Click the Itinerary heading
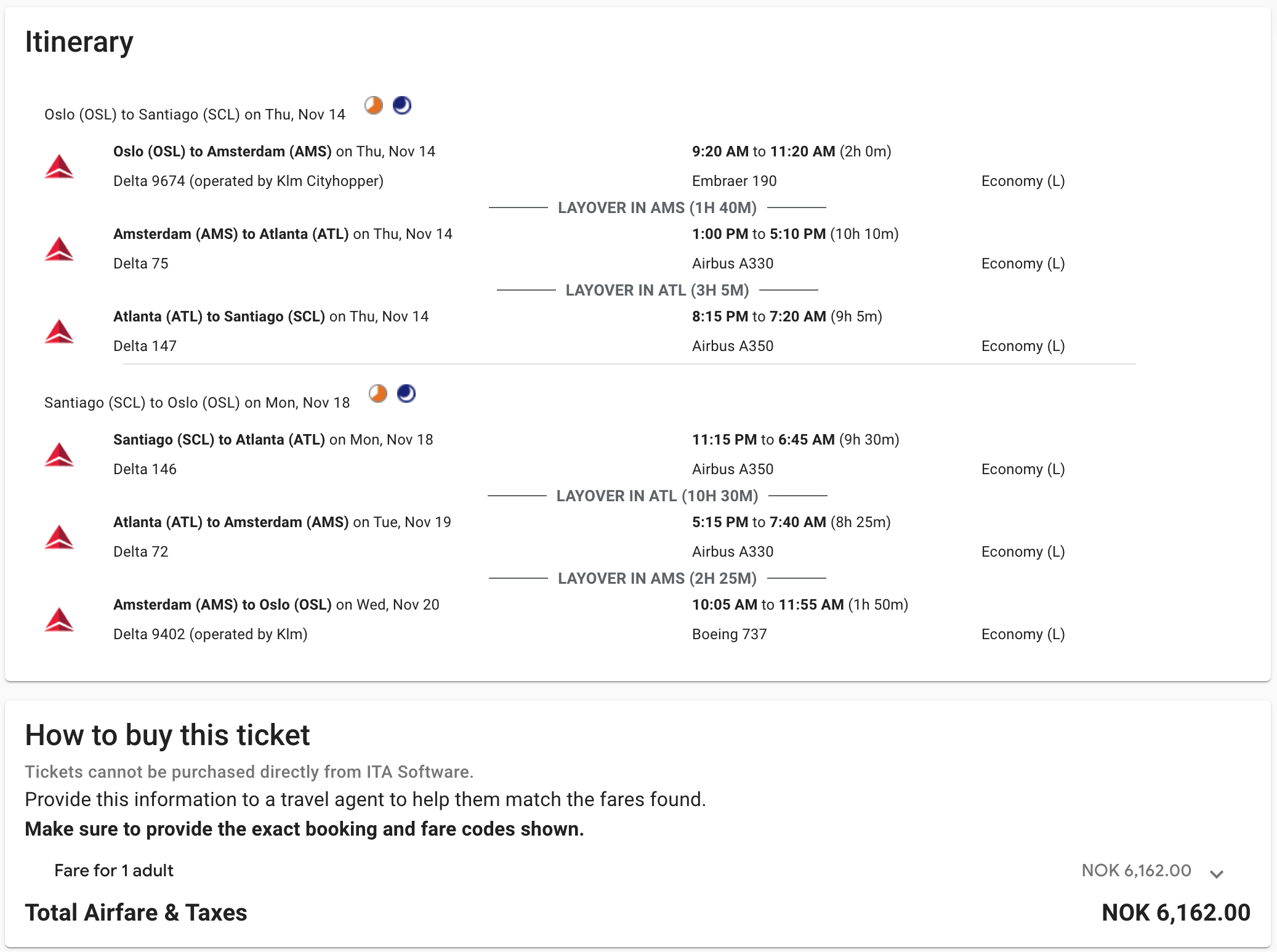This screenshot has width=1277, height=952. [79, 42]
